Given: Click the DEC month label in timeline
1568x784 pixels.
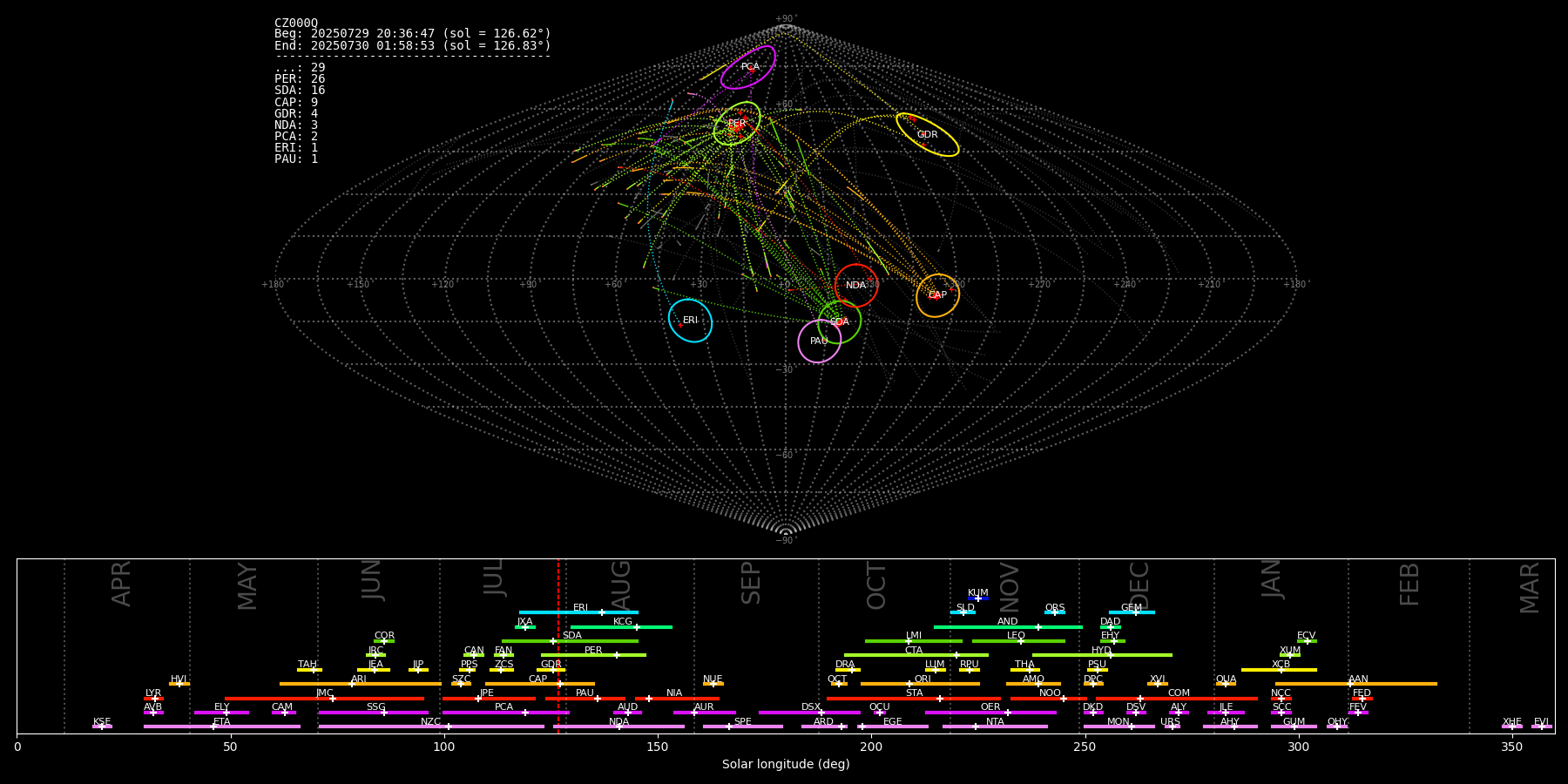Looking at the screenshot, I should (x=1139, y=585).
